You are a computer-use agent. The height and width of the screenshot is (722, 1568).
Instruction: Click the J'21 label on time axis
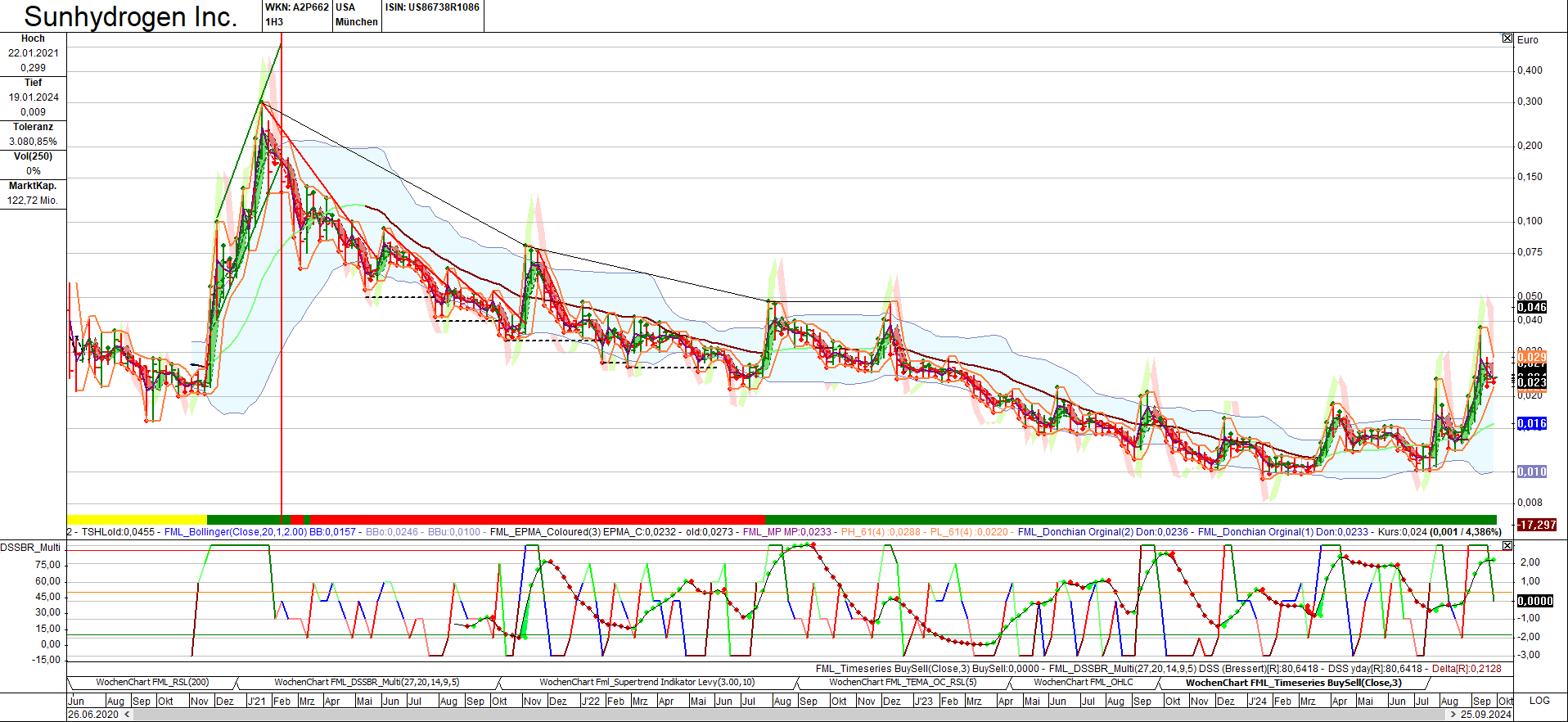256,701
